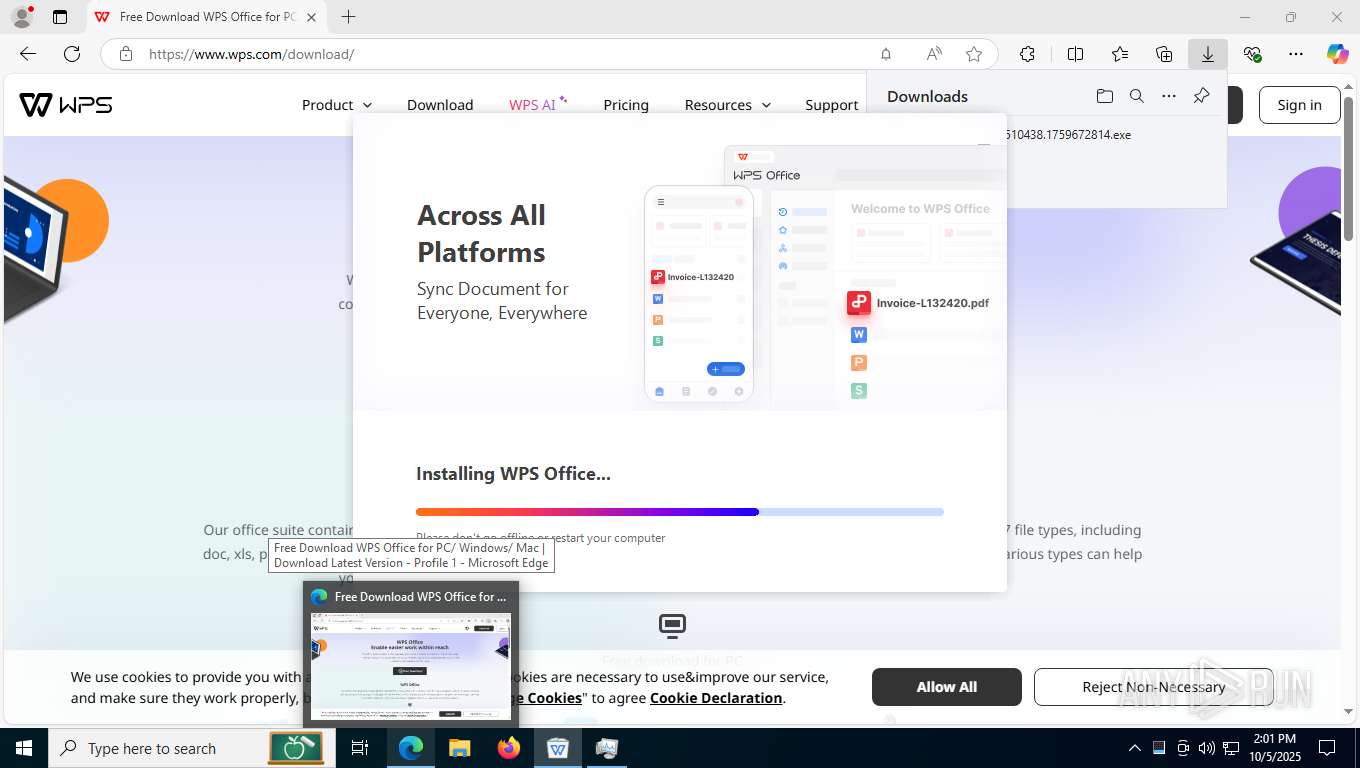This screenshot has height=768, width=1360.
Task: Switch to Microsoft Edge in taskbar
Action: click(x=411, y=748)
